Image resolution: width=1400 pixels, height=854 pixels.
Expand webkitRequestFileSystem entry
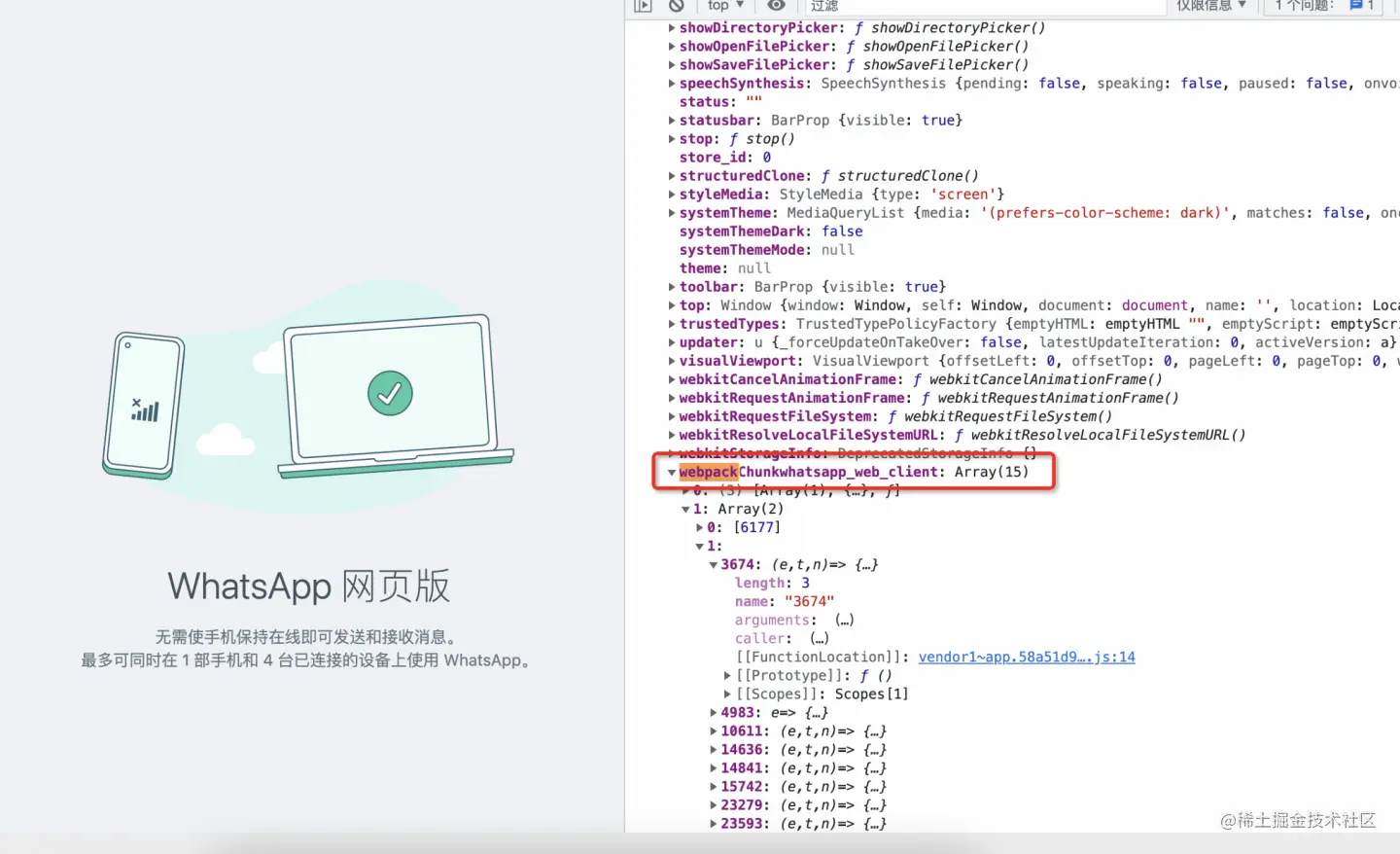pos(672,416)
